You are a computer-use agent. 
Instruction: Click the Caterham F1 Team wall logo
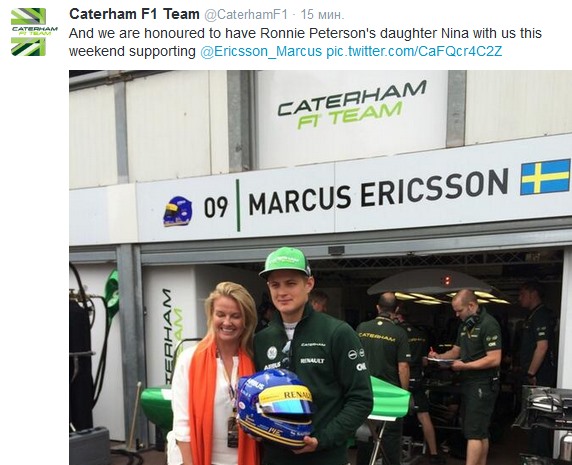(x=352, y=105)
